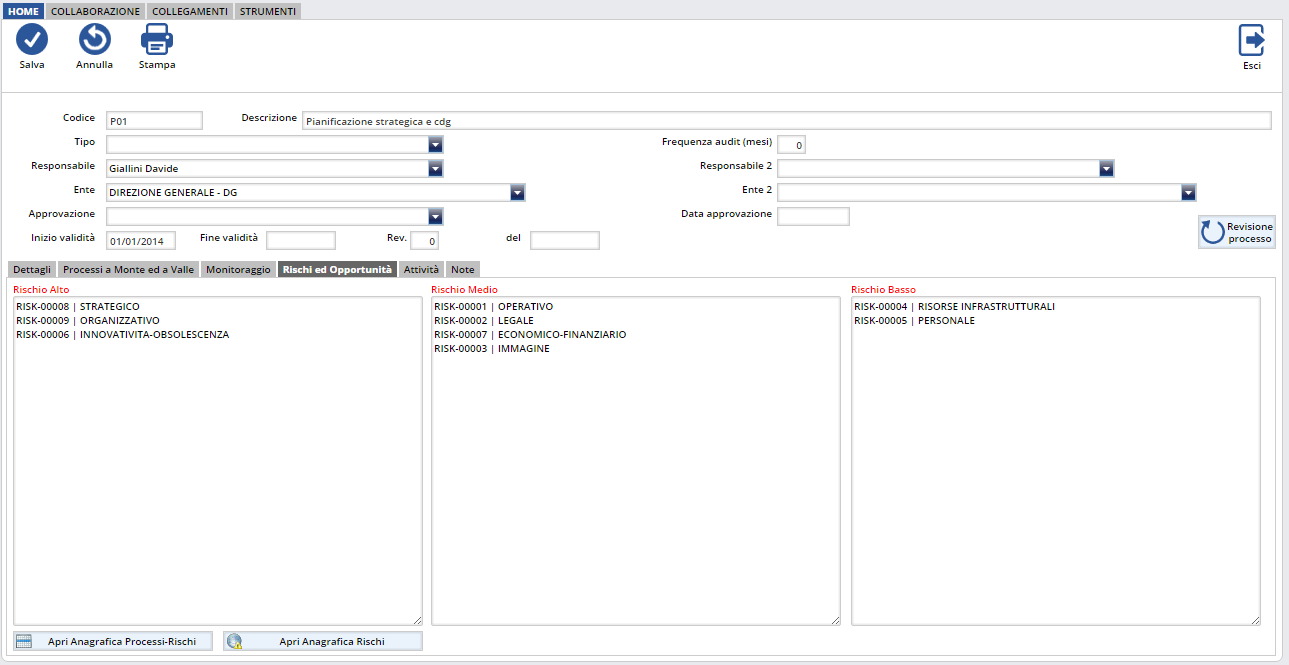This screenshot has height=665, width=1289.
Task: Click the Salva checkmark icon
Action: pos(32,40)
